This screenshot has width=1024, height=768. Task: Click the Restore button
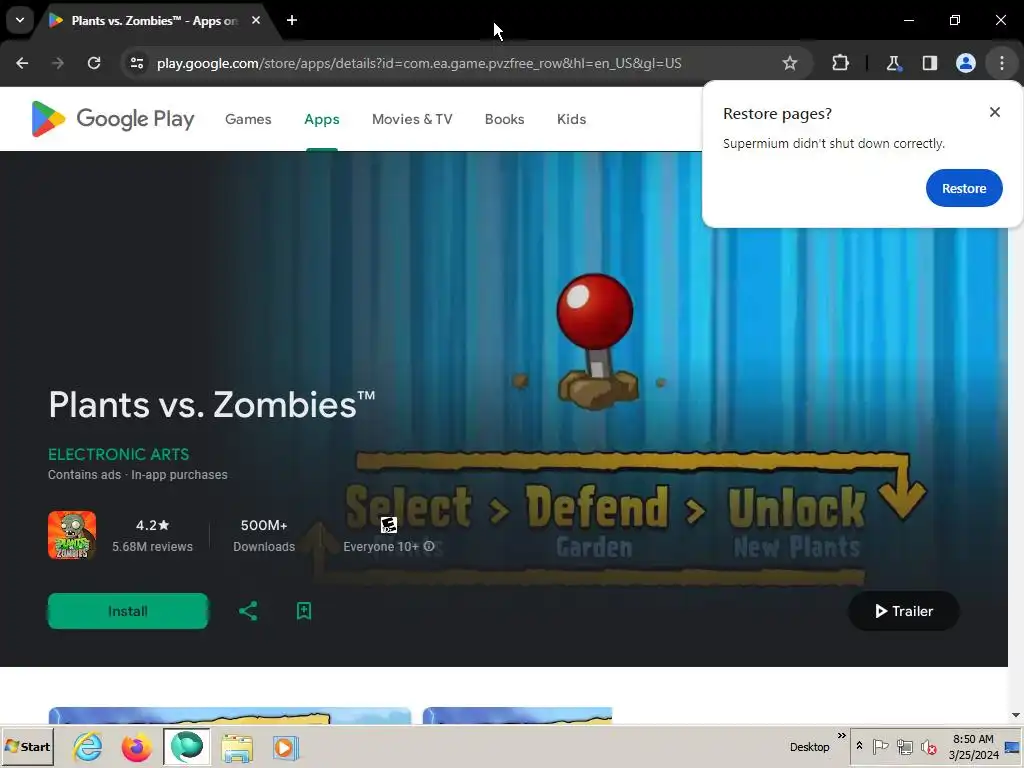point(964,188)
